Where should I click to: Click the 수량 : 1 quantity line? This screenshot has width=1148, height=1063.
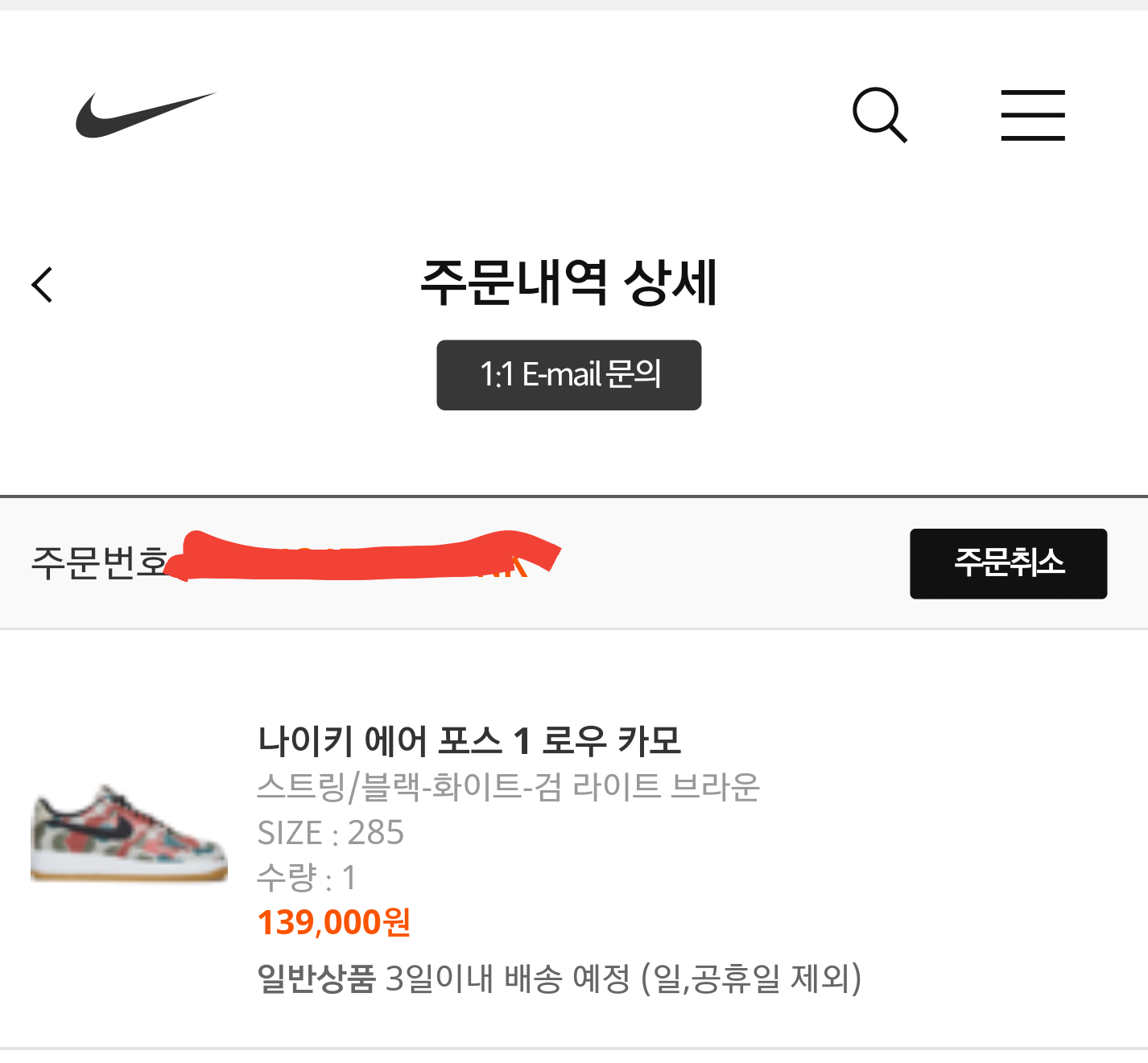306,878
